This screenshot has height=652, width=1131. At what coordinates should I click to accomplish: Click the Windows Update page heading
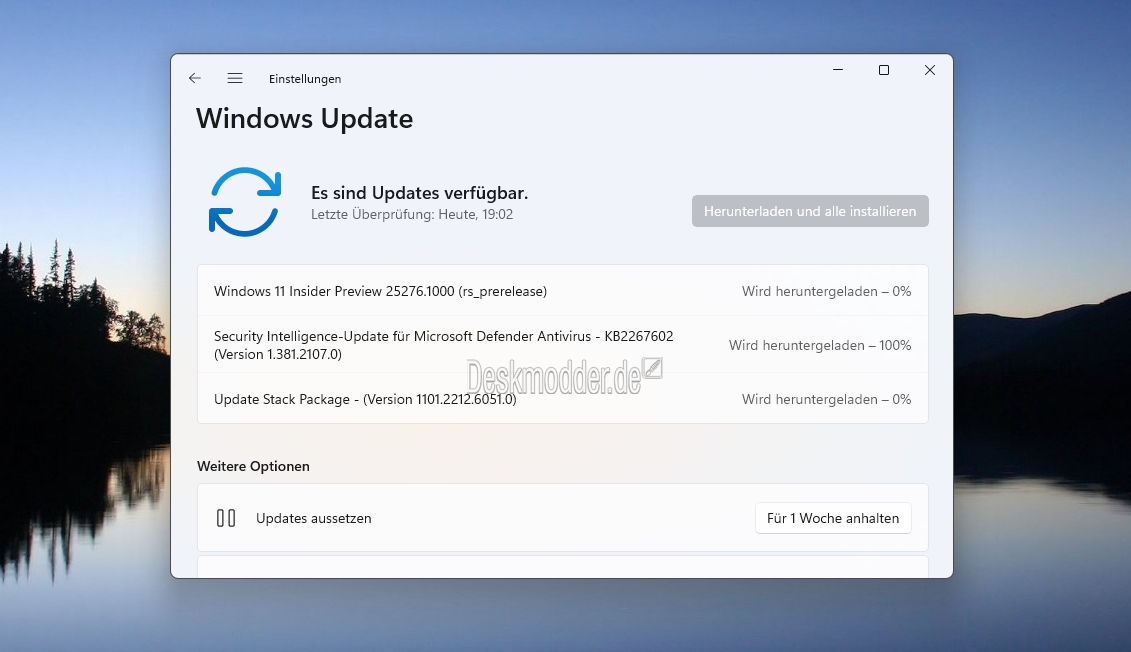pyautogui.click(x=304, y=118)
